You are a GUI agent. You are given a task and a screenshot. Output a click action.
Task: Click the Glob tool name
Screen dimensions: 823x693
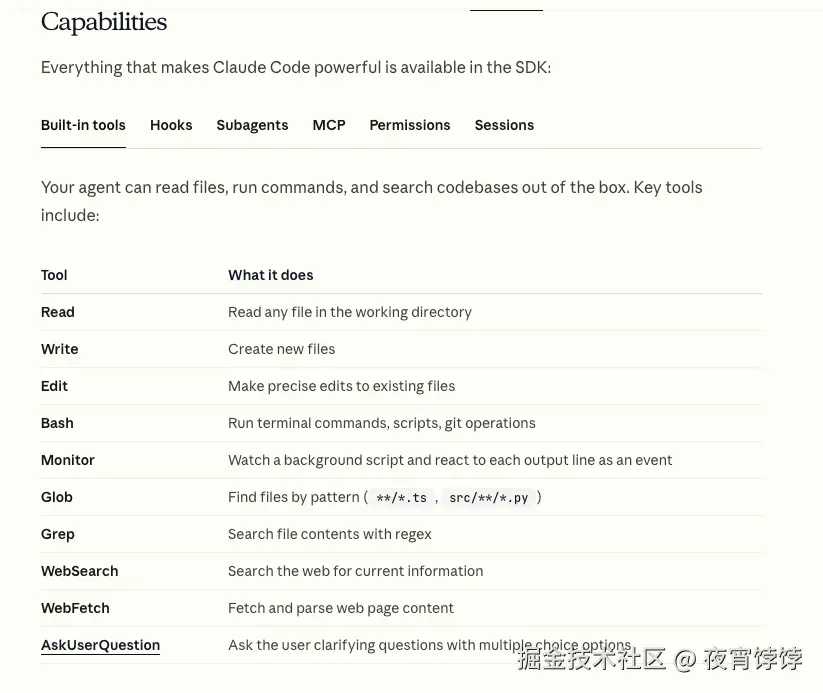pyautogui.click(x=56, y=497)
